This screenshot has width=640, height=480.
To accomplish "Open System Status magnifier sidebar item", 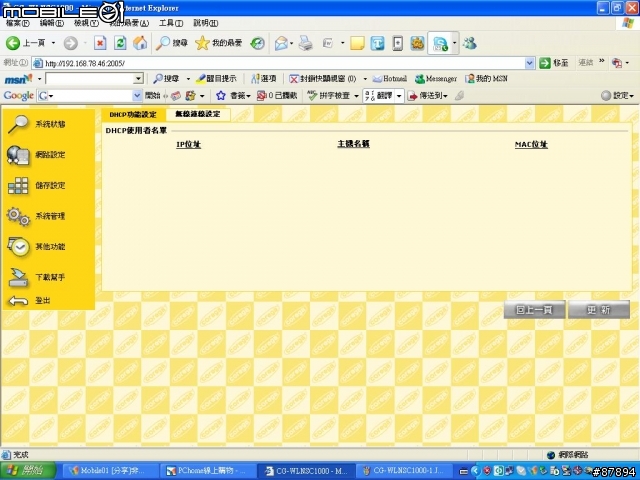I will 37,124.
